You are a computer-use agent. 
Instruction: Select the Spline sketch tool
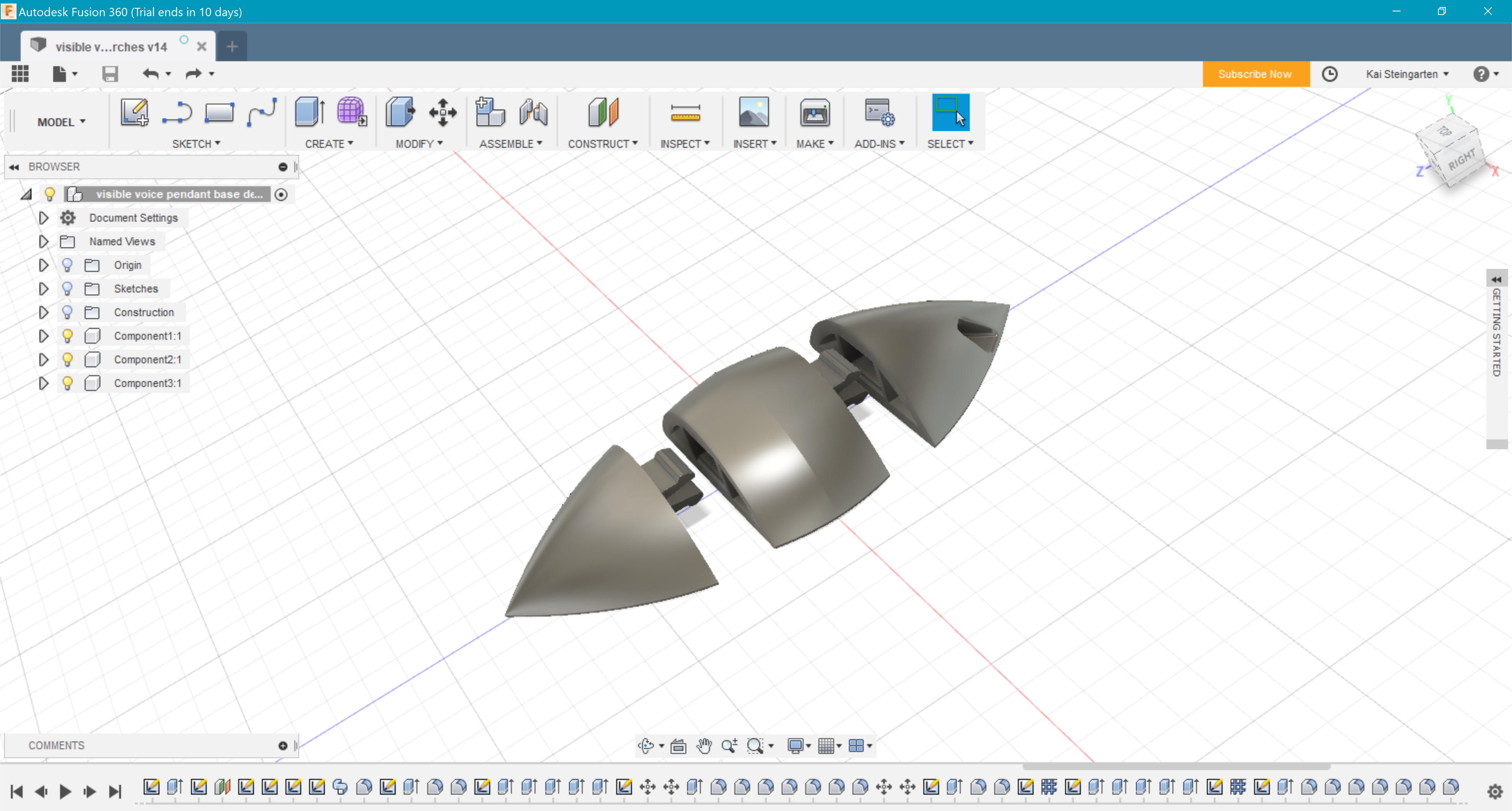(x=262, y=112)
